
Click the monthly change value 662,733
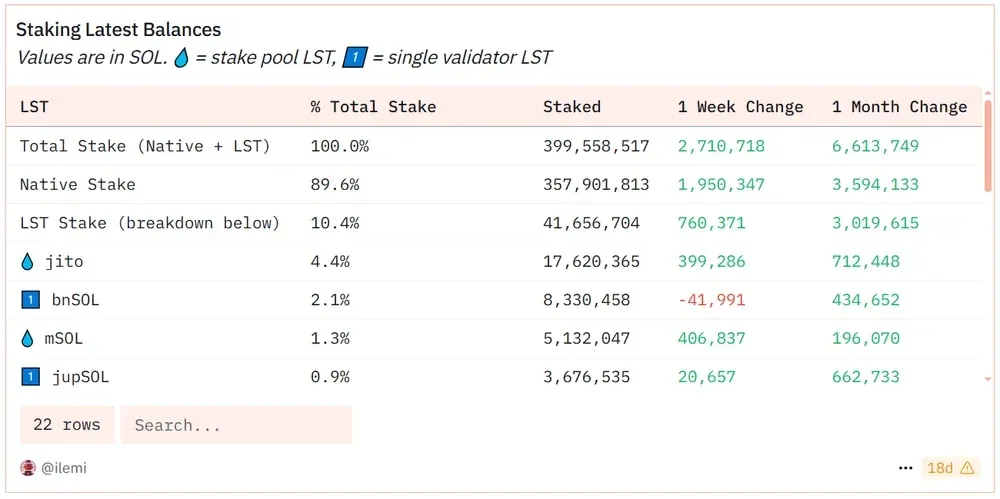pos(866,376)
